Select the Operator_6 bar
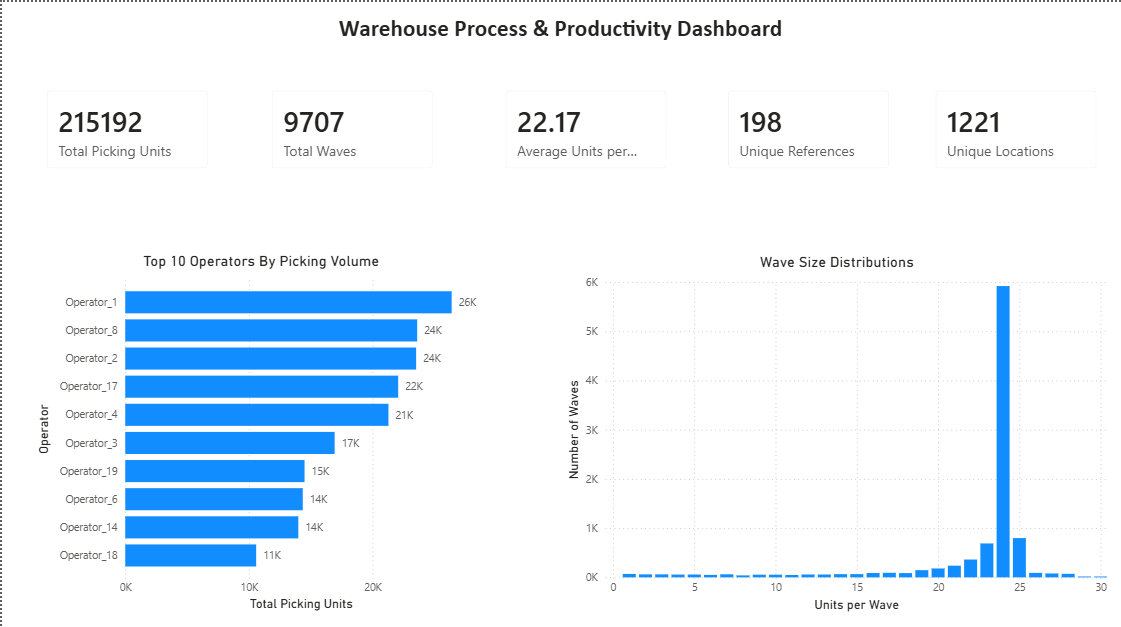Screen dimensions: 1121x627 (214, 499)
